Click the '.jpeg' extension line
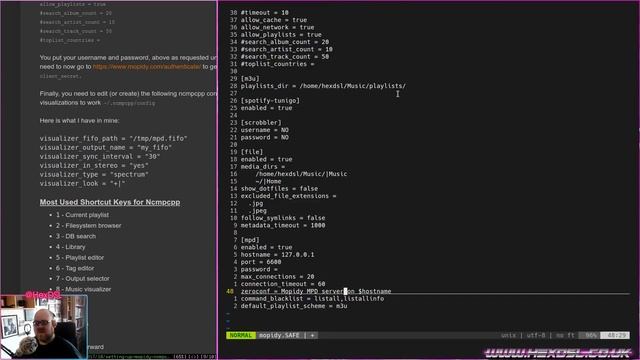This screenshot has width=640, height=360. coord(258,211)
